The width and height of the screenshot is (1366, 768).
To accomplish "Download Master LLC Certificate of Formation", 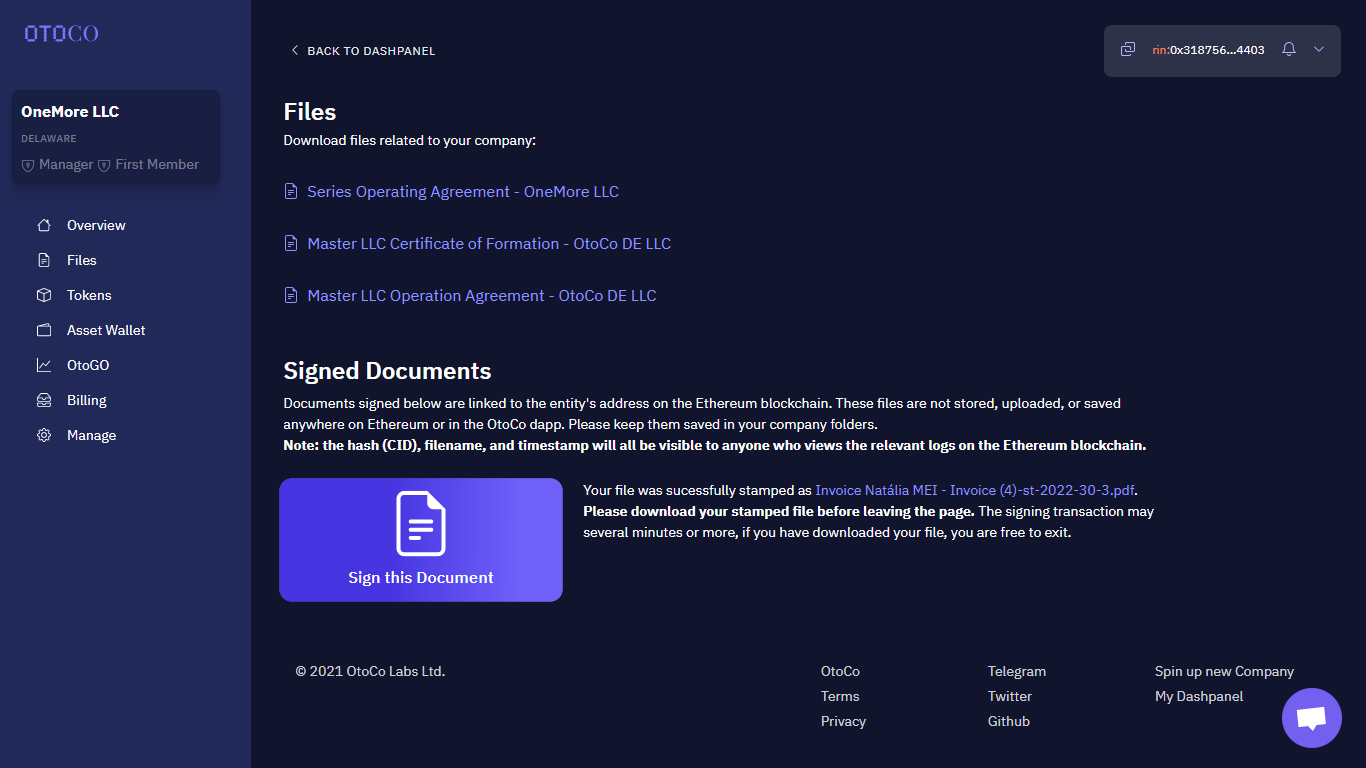I will 489,243.
